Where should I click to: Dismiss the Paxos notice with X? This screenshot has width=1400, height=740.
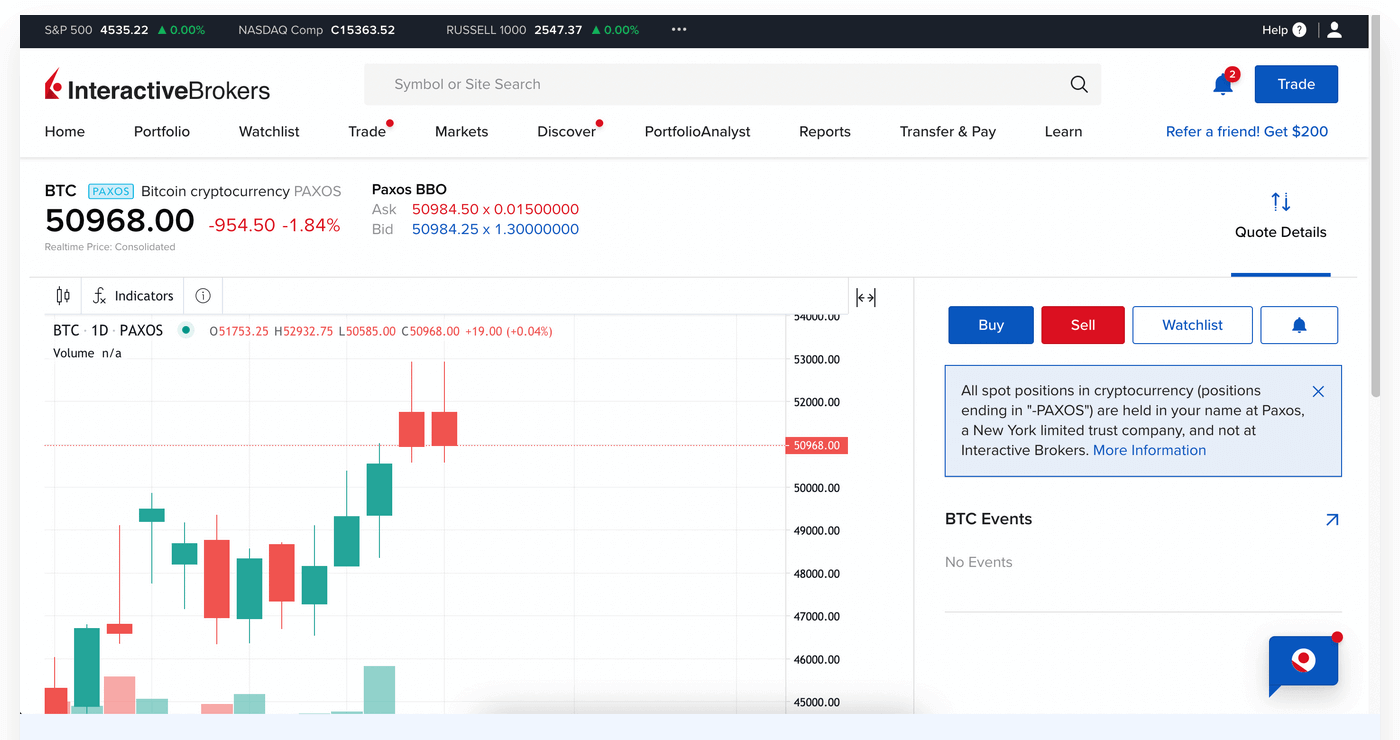pos(1318,392)
